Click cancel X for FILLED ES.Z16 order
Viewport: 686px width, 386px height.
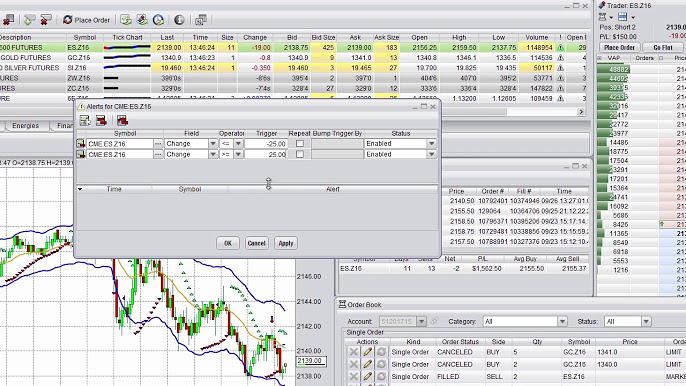[354, 376]
